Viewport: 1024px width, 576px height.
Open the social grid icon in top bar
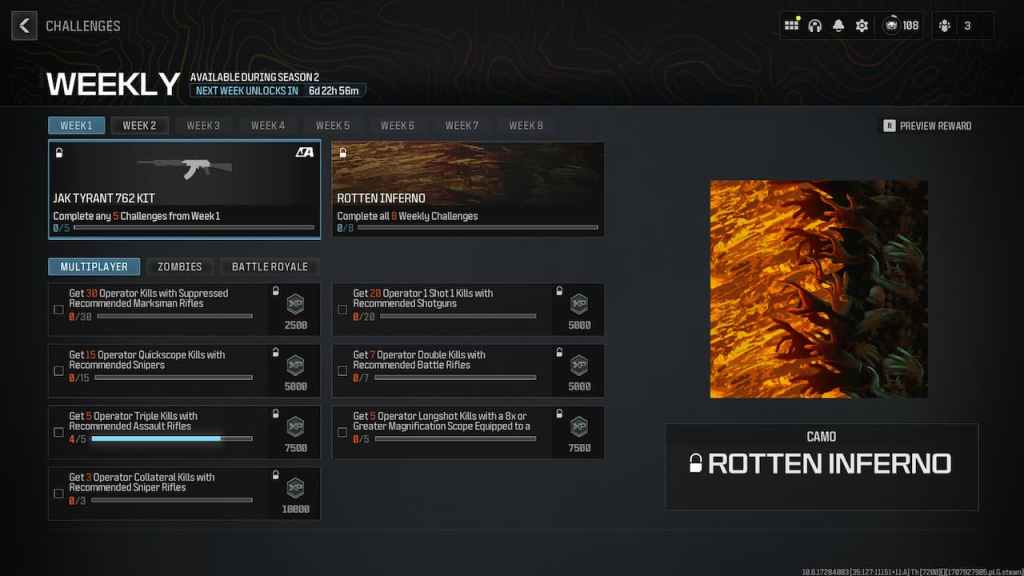tap(791, 25)
